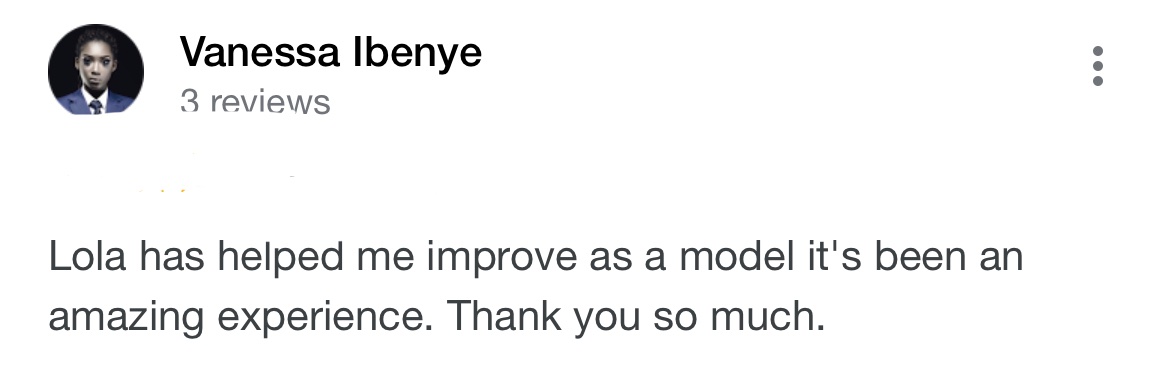
Task: Open reviewer name Vanessa Ibenye
Action: 331,53
